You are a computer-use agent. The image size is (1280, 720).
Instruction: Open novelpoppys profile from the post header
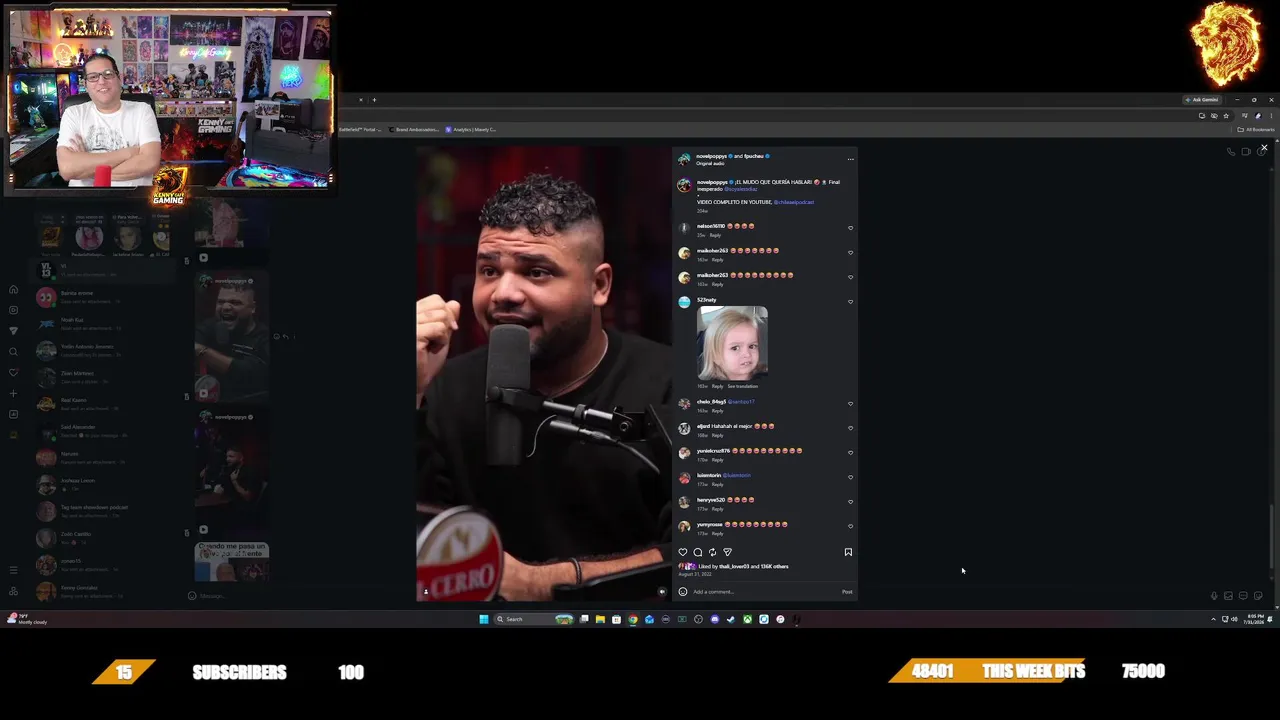[712, 156]
